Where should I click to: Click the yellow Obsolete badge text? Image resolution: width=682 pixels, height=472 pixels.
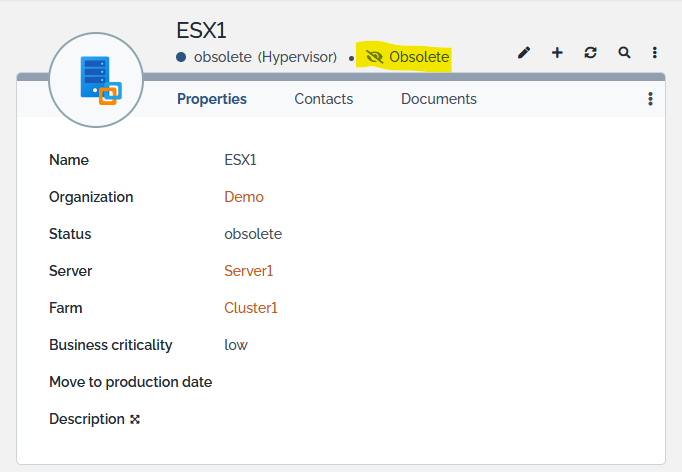(x=419, y=57)
